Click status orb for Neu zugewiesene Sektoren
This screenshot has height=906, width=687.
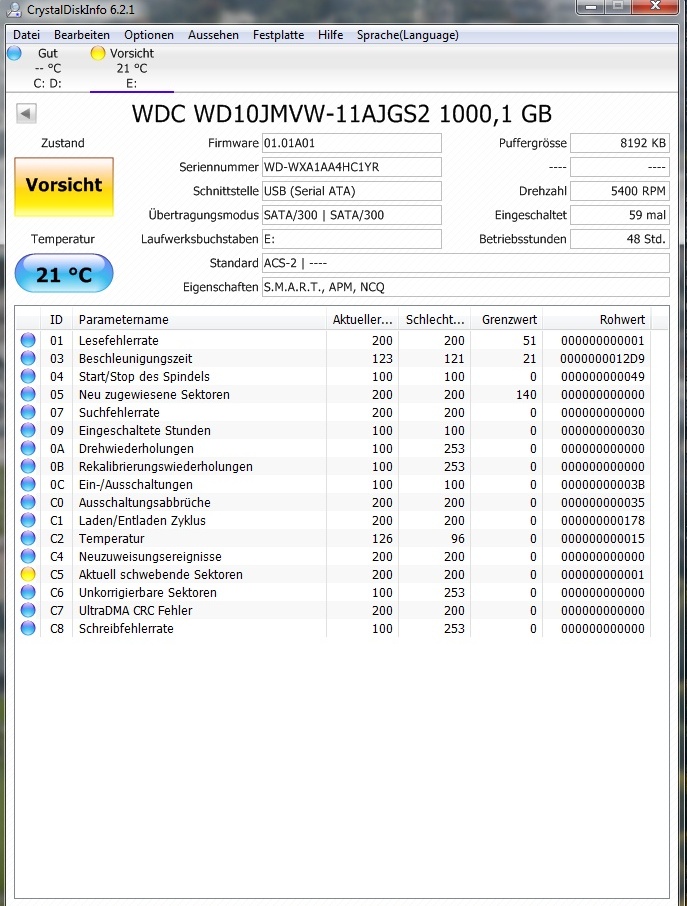tap(28, 394)
